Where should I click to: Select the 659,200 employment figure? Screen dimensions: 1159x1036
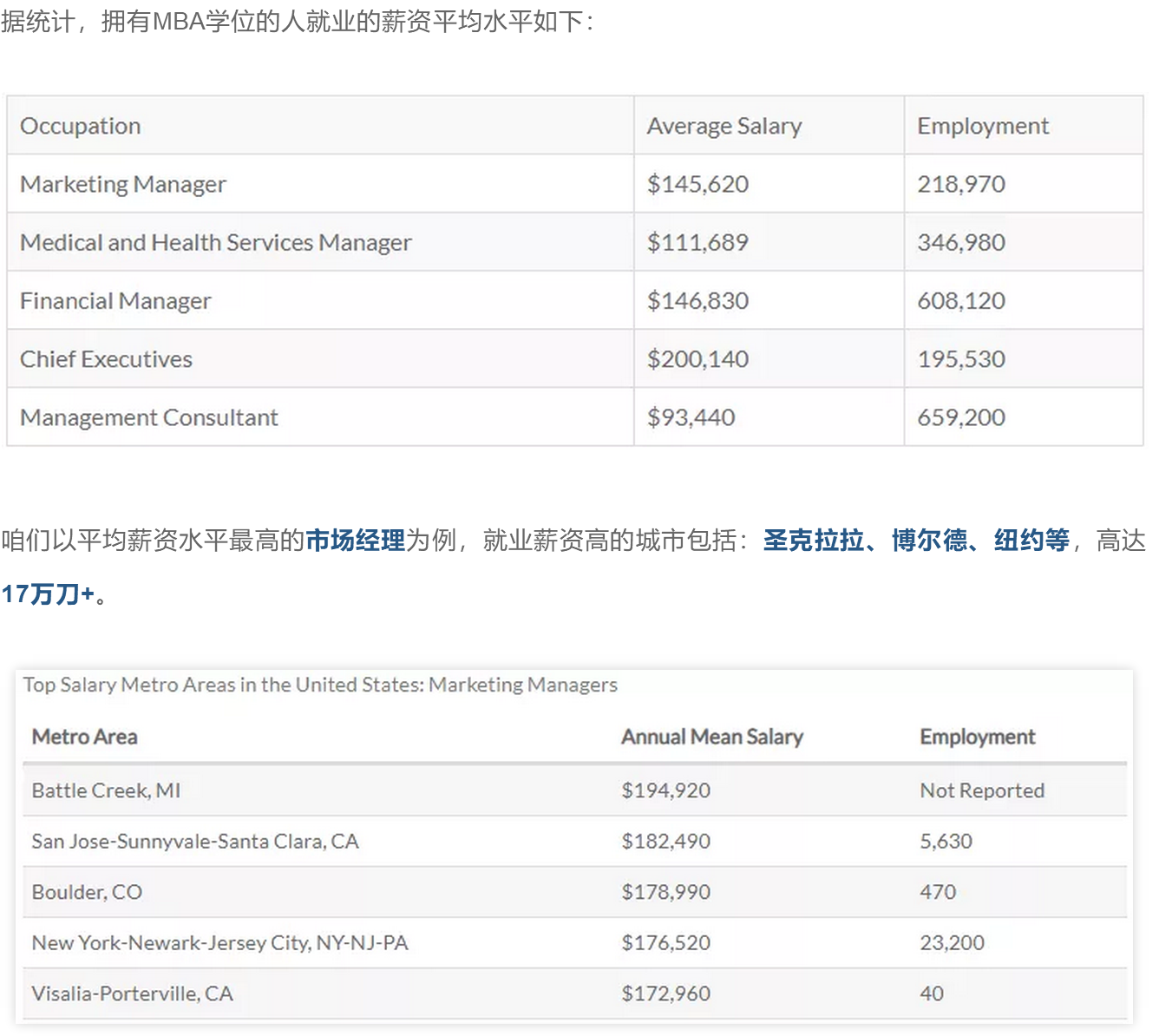(x=961, y=417)
